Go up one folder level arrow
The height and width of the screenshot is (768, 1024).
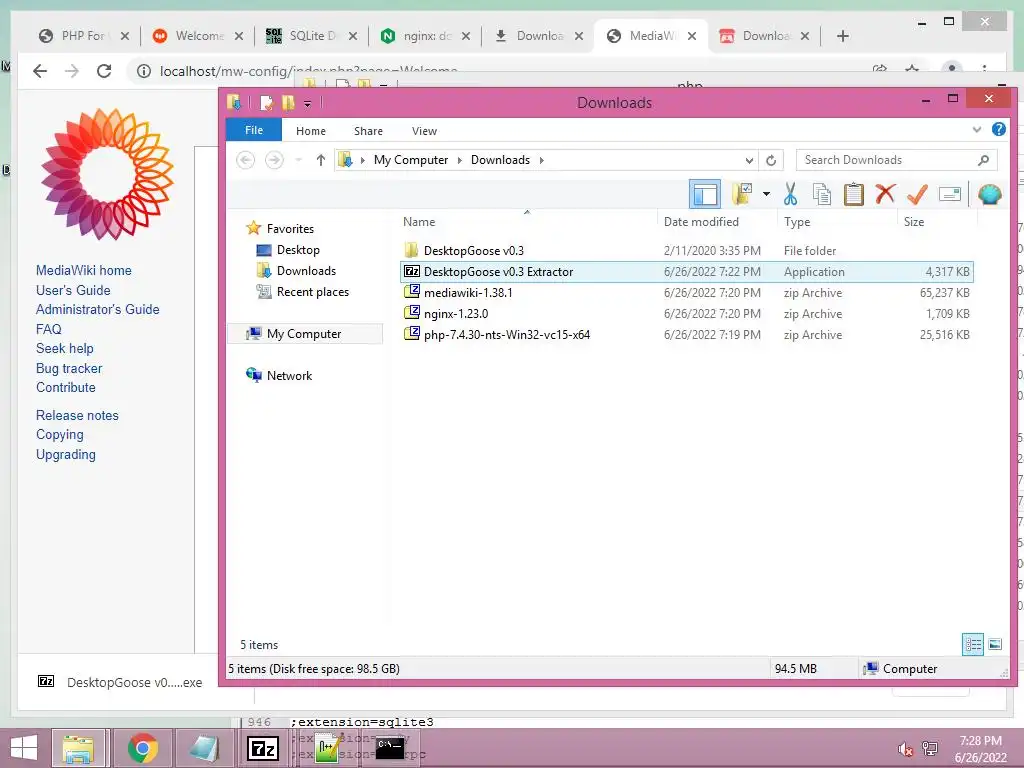[x=321, y=160]
